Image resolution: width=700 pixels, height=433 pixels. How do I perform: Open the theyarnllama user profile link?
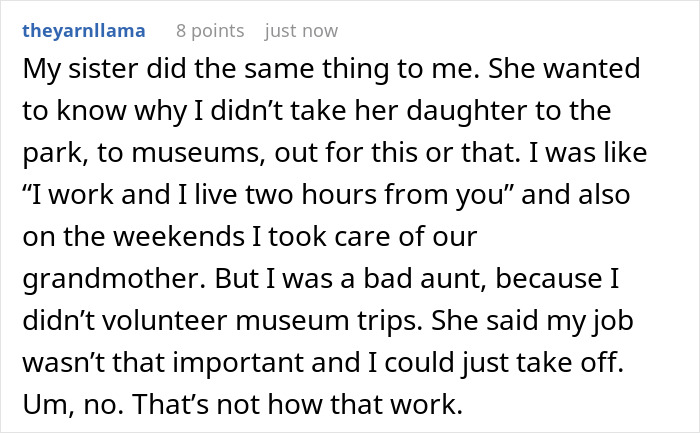[83, 31]
